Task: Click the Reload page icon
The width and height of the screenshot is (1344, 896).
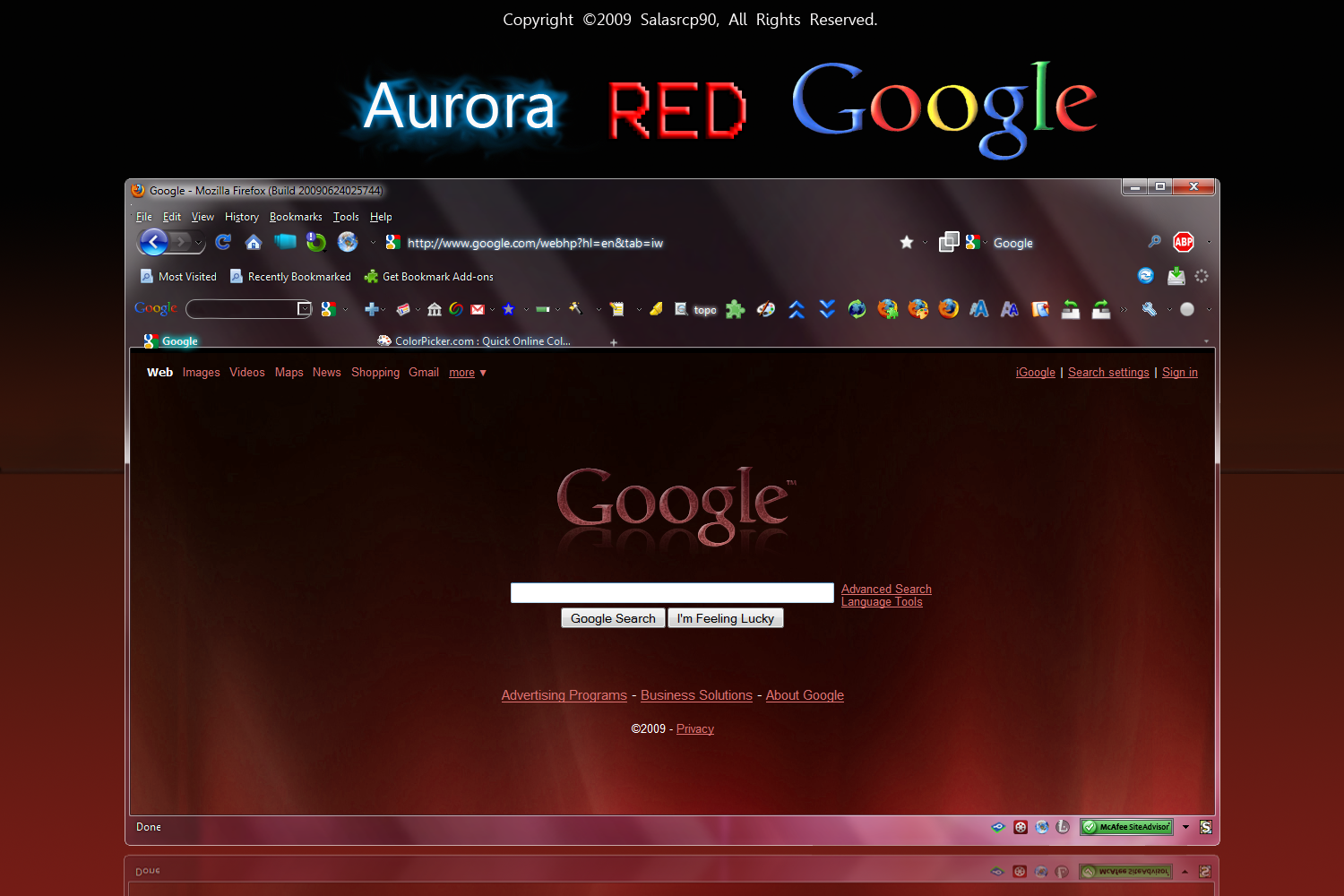Action: coord(222,242)
